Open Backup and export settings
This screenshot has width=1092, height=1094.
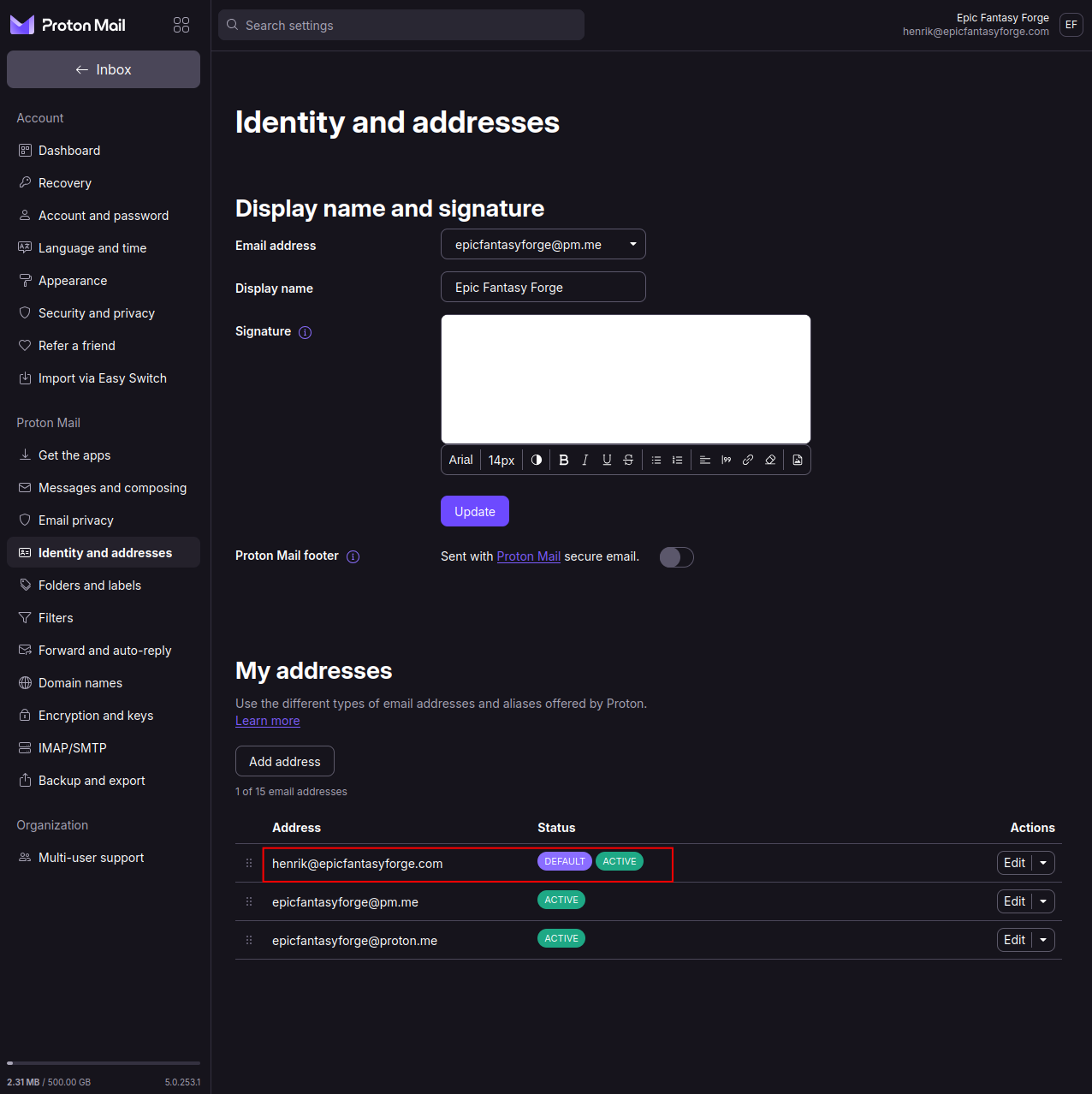(104, 781)
